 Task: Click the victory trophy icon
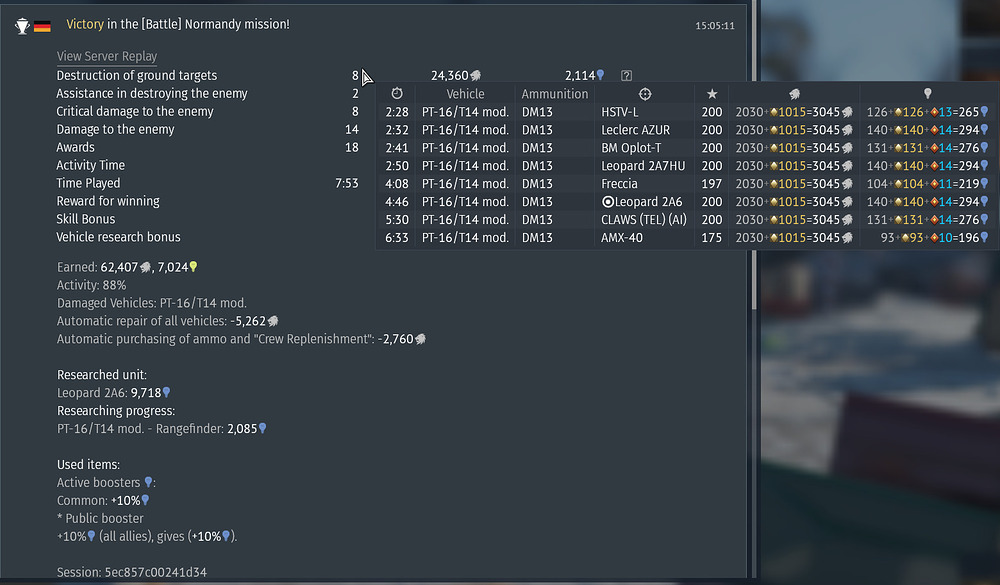pos(22,25)
